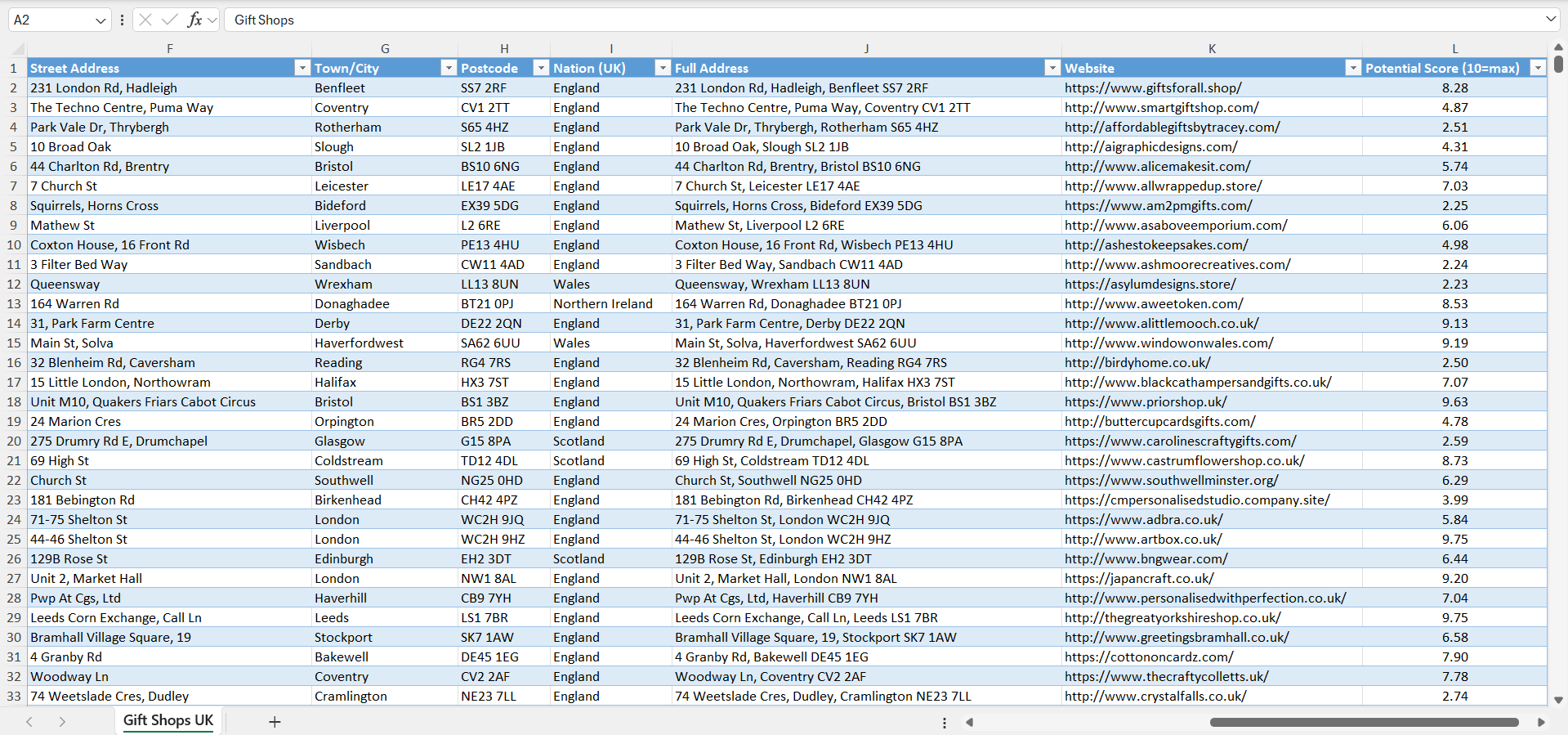Open Full Address filter dropdown
Image resolution: width=1568 pixels, height=735 pixels.
tap(1052, 68)
